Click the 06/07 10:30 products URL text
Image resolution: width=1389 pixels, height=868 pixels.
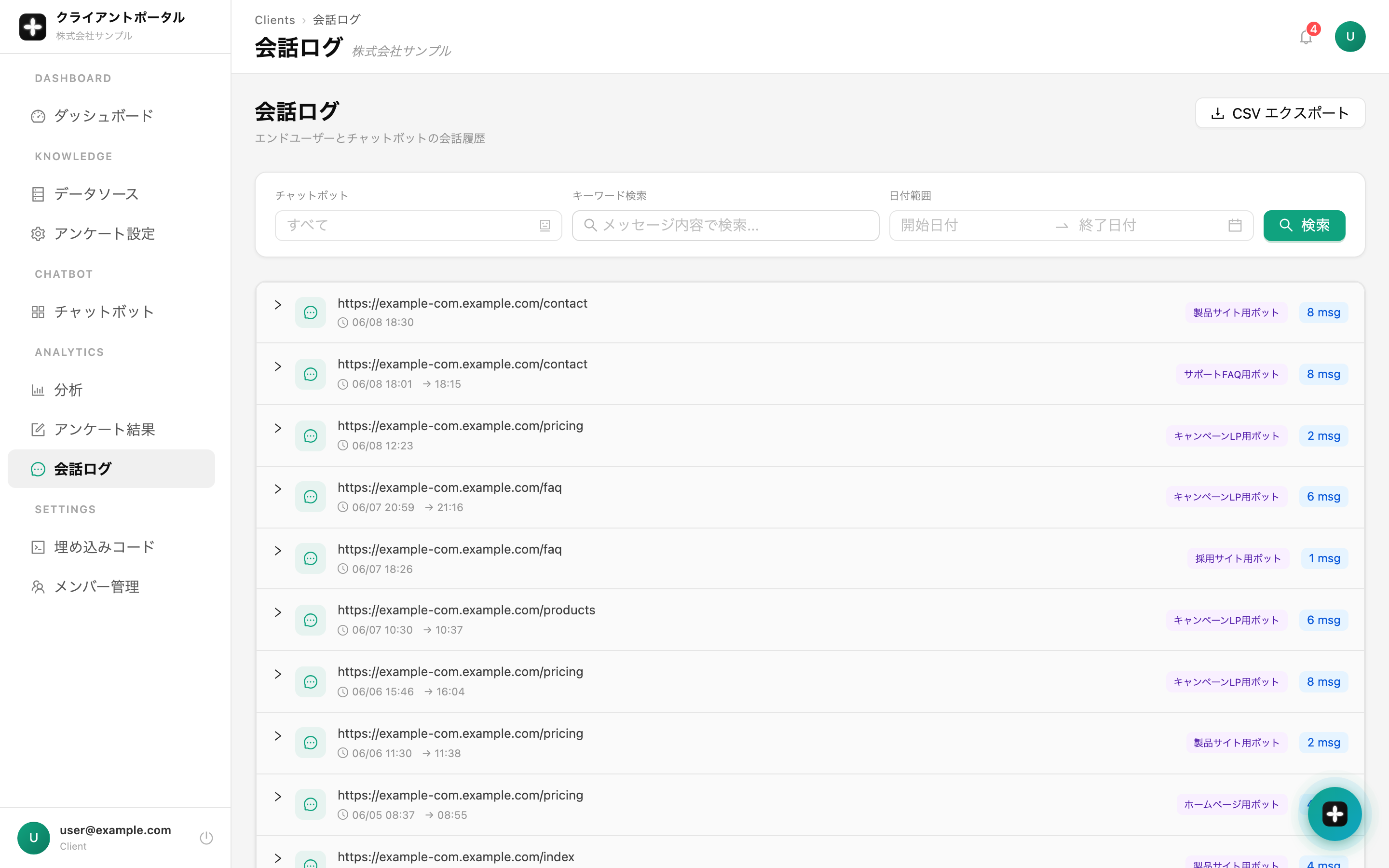[466, 610]
